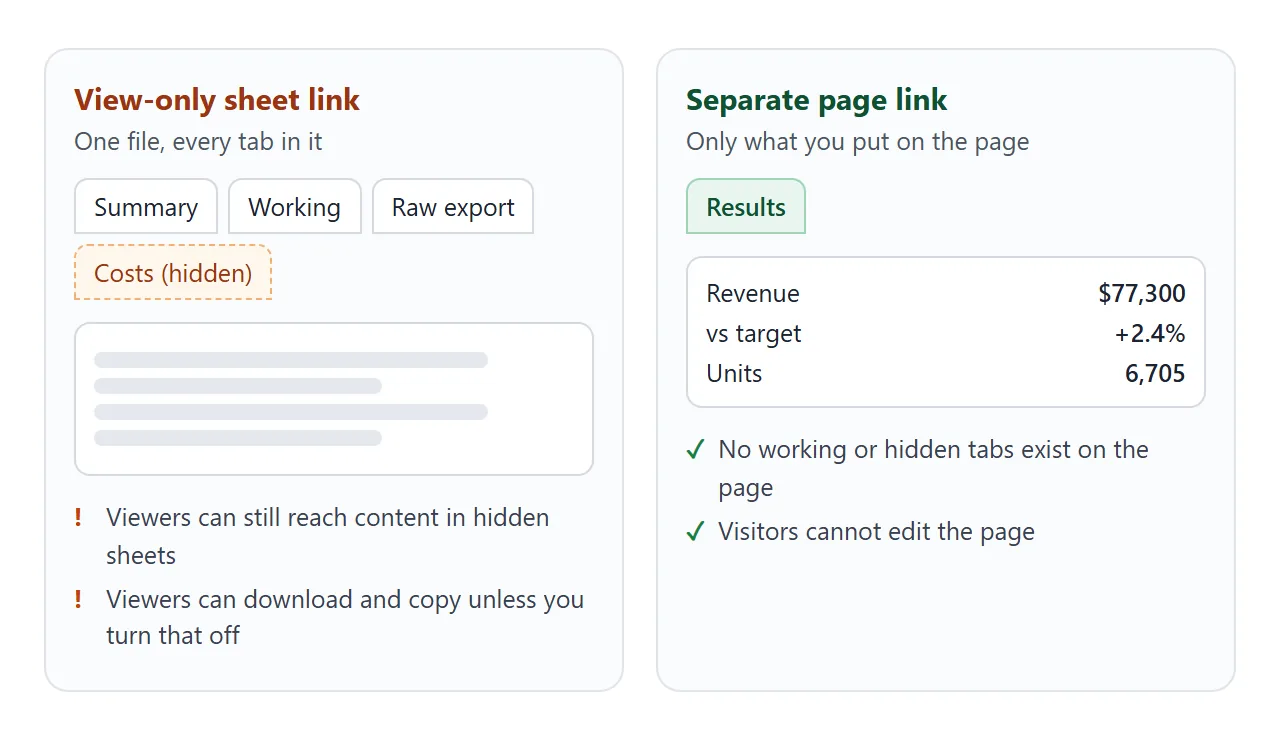
Task: Open the Summary sheet tab
Action: tap(146, 207)
